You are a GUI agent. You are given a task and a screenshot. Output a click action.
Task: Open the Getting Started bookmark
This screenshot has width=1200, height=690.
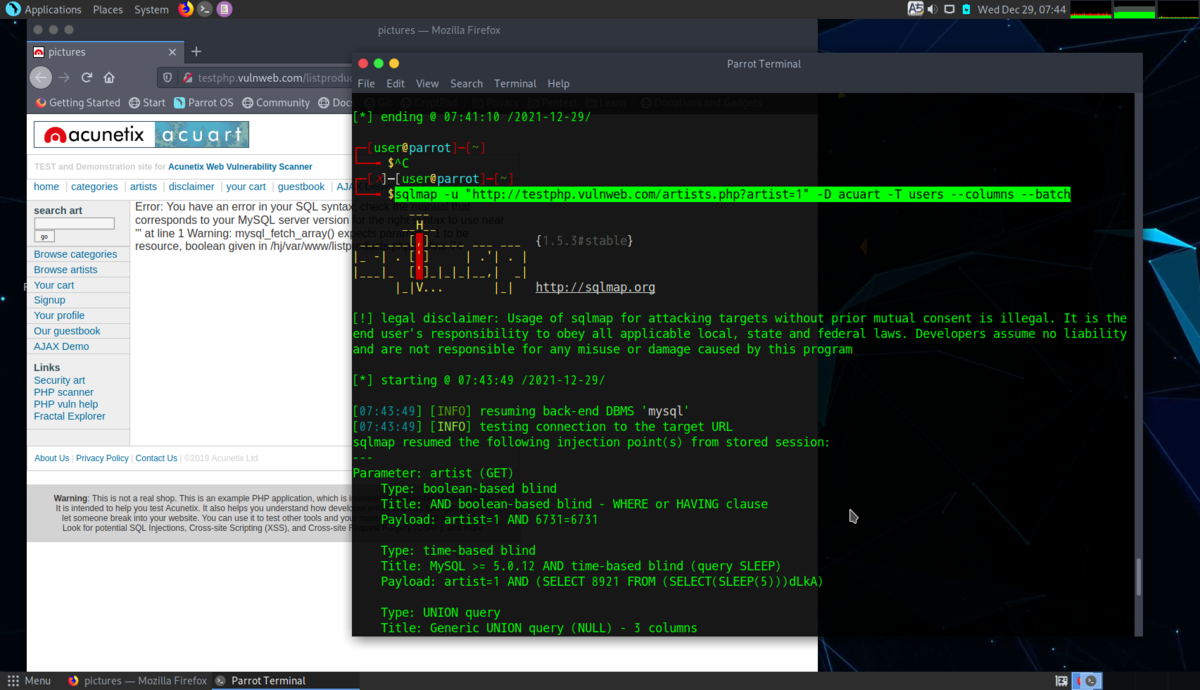pos(77,102)
